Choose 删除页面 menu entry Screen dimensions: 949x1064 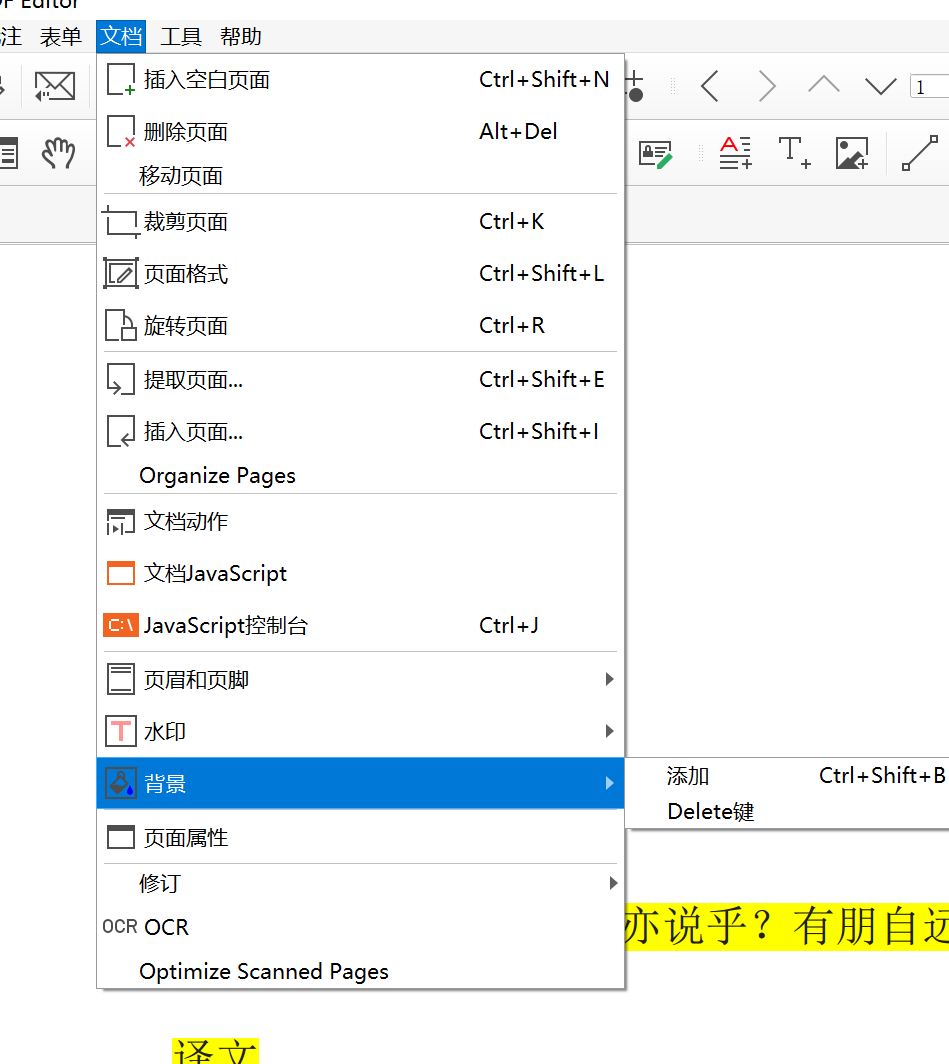[x=360, y=132]
